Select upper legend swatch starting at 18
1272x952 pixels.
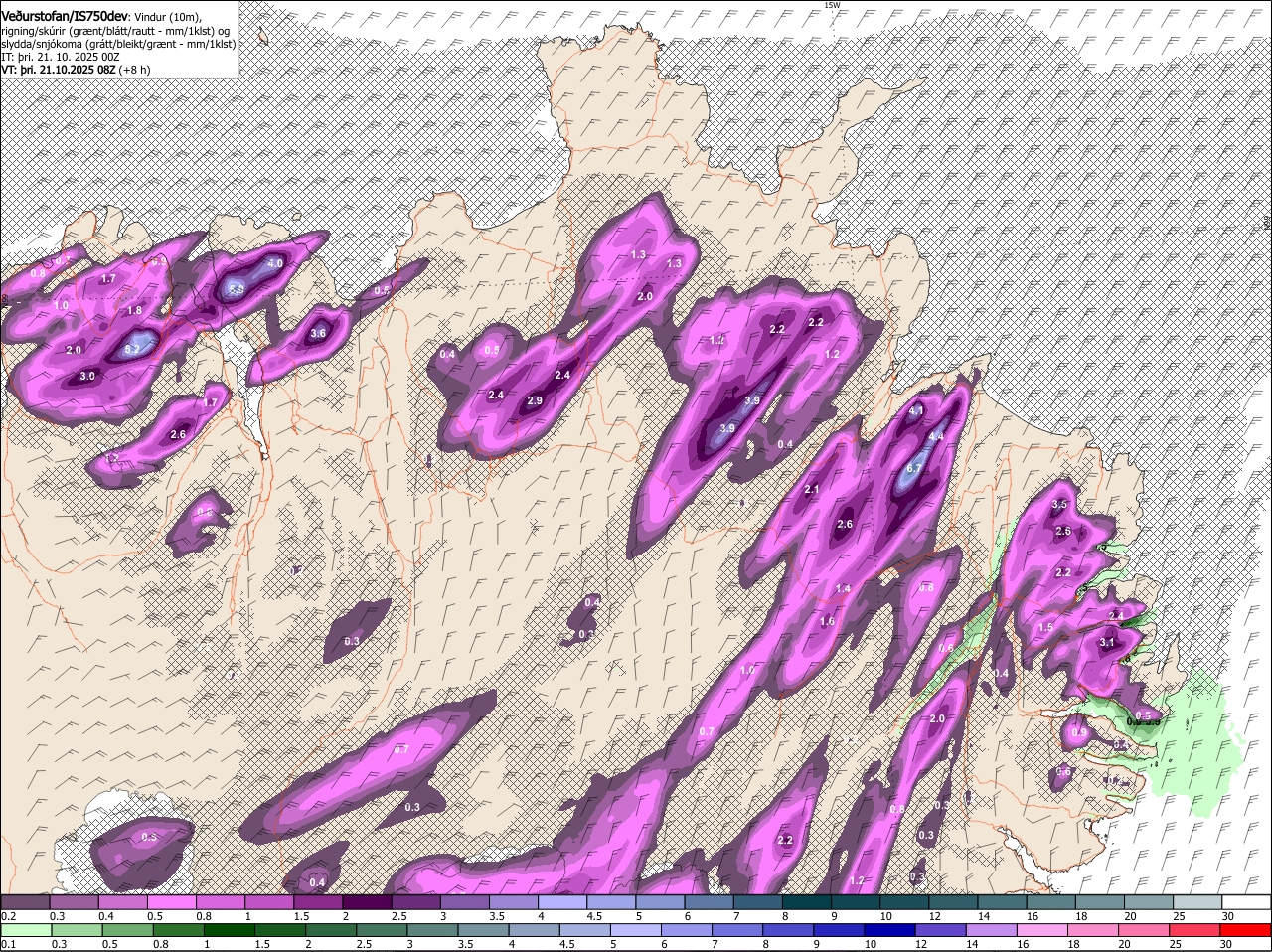[x=1101, y=901]
